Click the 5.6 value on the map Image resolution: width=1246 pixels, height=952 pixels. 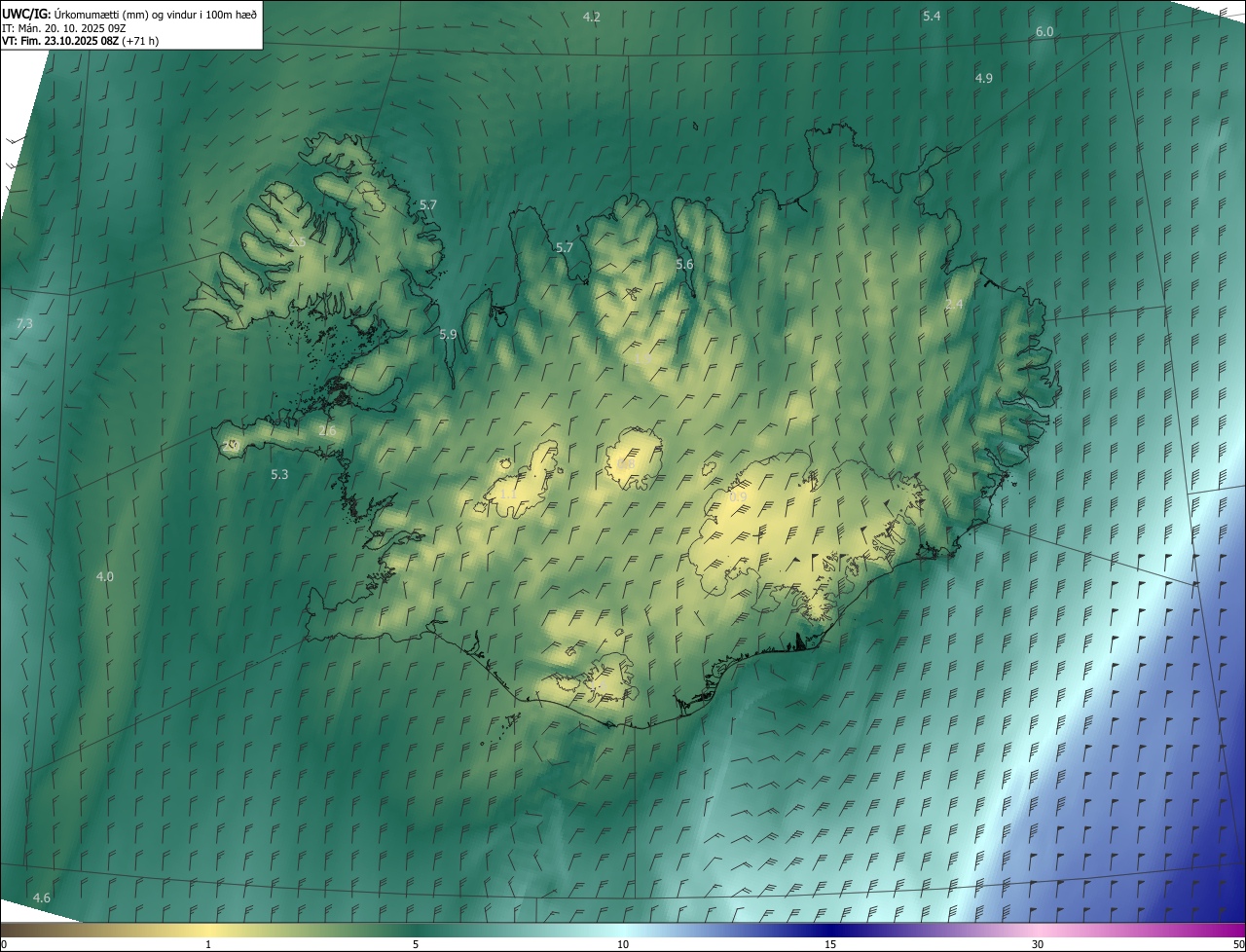coord(684,264)
